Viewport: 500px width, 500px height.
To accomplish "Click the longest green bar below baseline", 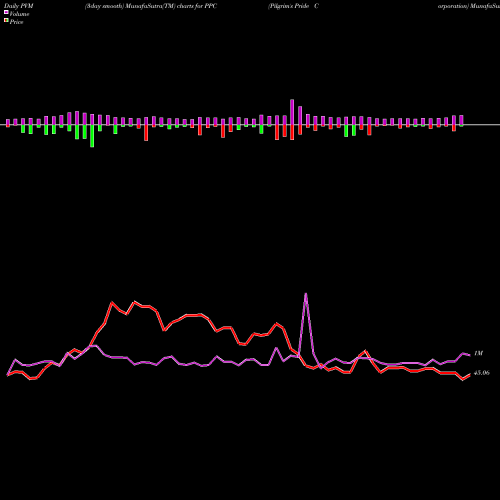I will coord(92,136).
